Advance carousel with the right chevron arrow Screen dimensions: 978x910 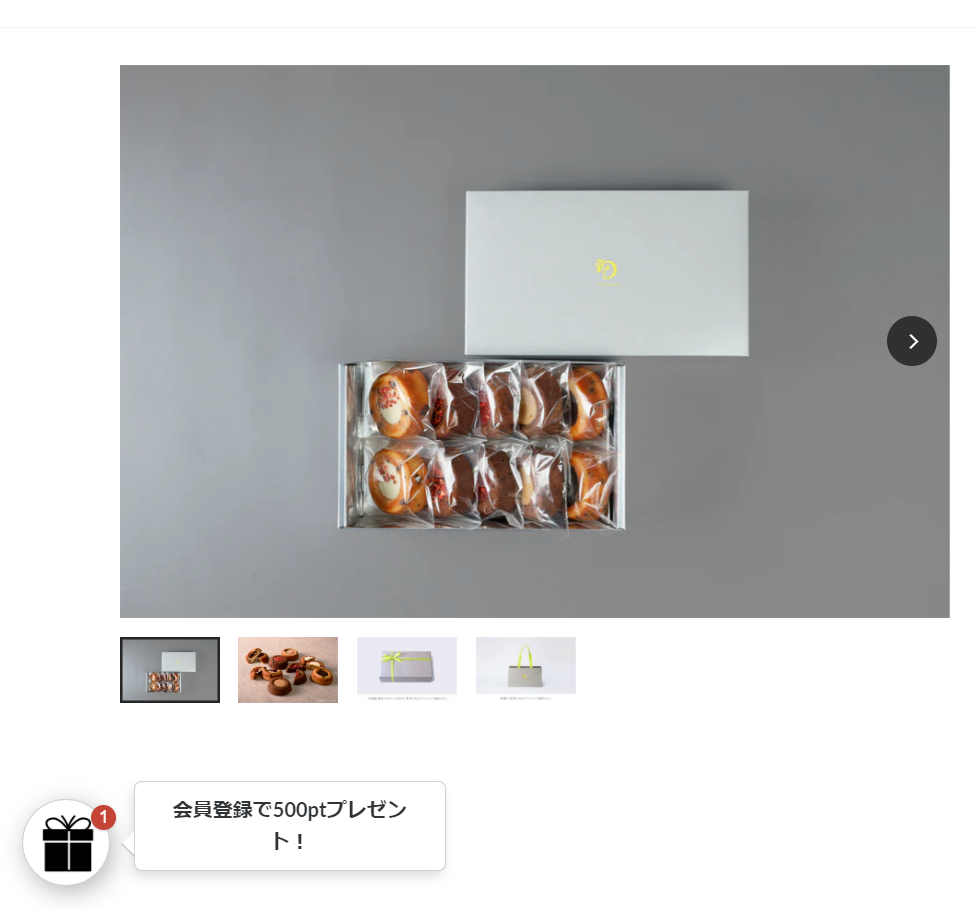911,341
